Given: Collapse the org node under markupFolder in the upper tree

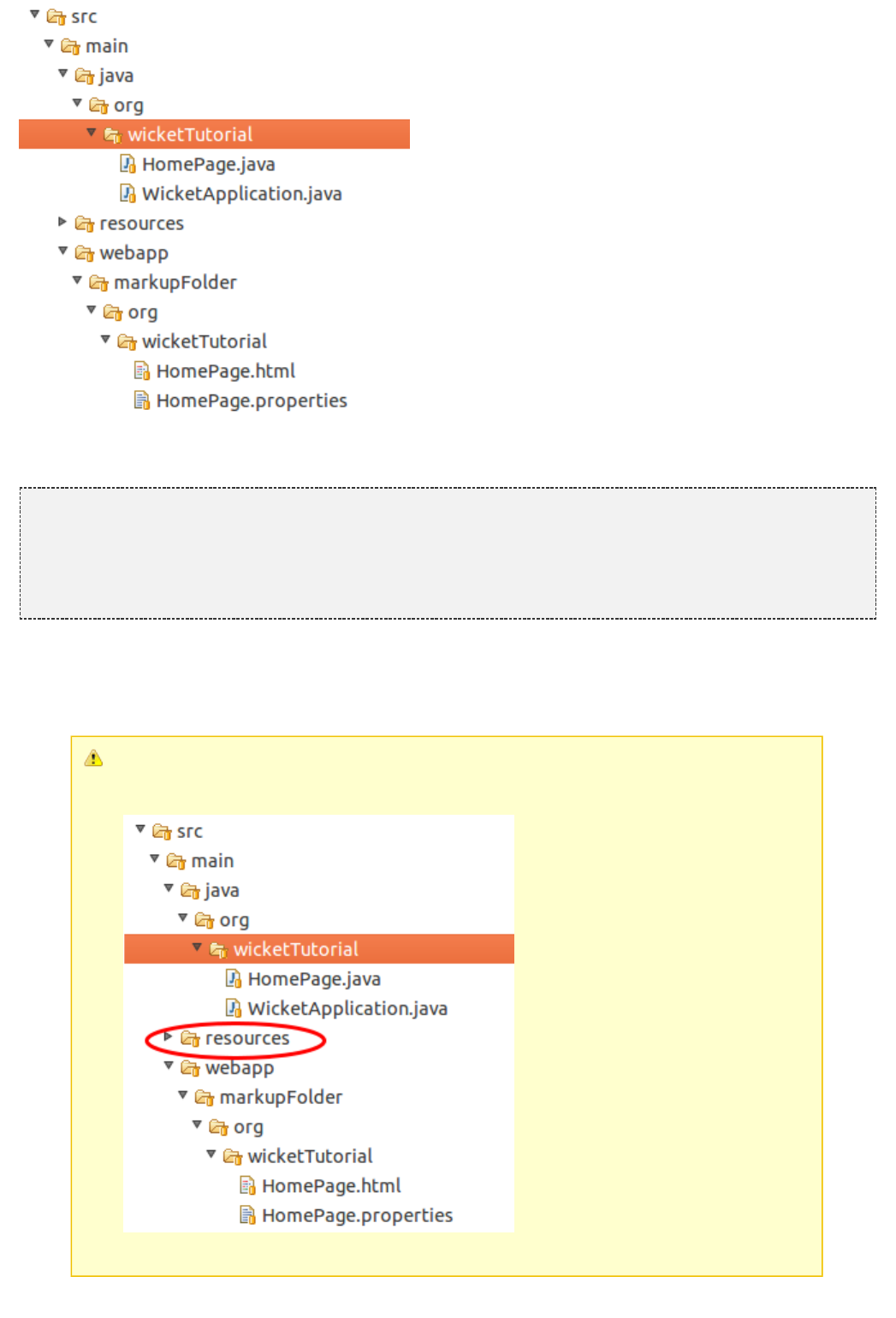Looking at the screenshot, I should coord(92,310).
